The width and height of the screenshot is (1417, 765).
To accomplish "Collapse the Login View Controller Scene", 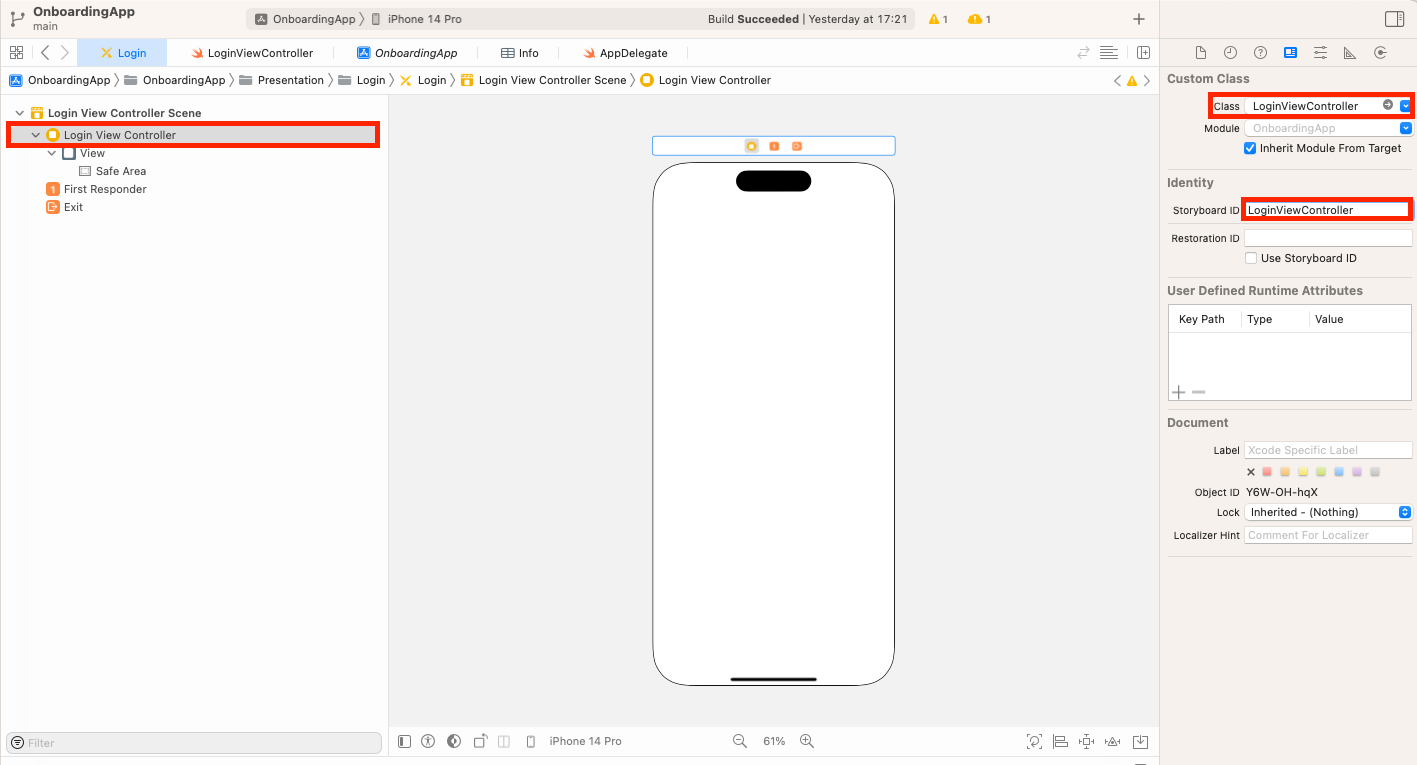I will (x=18, y=113).
